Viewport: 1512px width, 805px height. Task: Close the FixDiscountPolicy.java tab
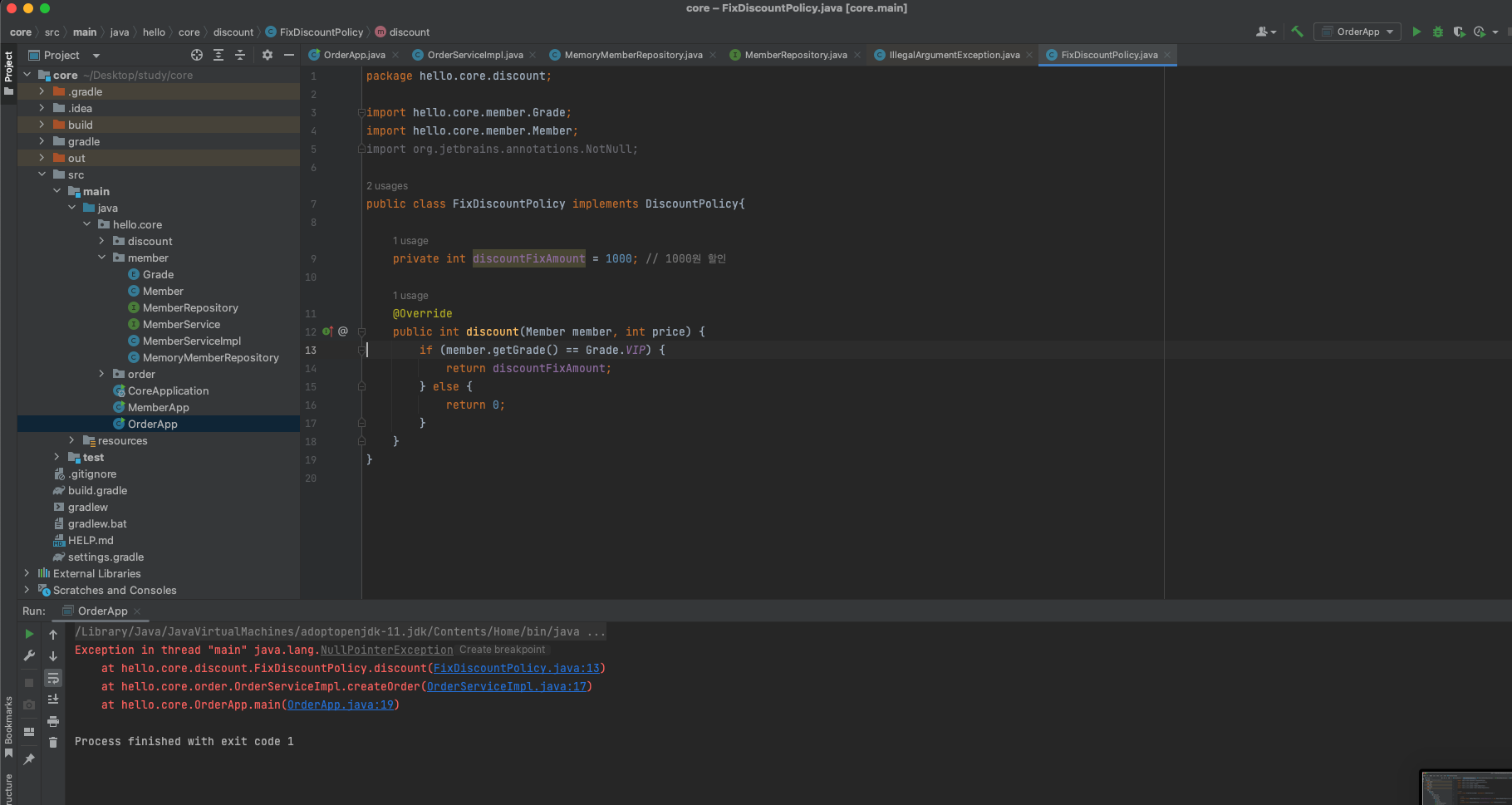click(x=1167, y=55)
